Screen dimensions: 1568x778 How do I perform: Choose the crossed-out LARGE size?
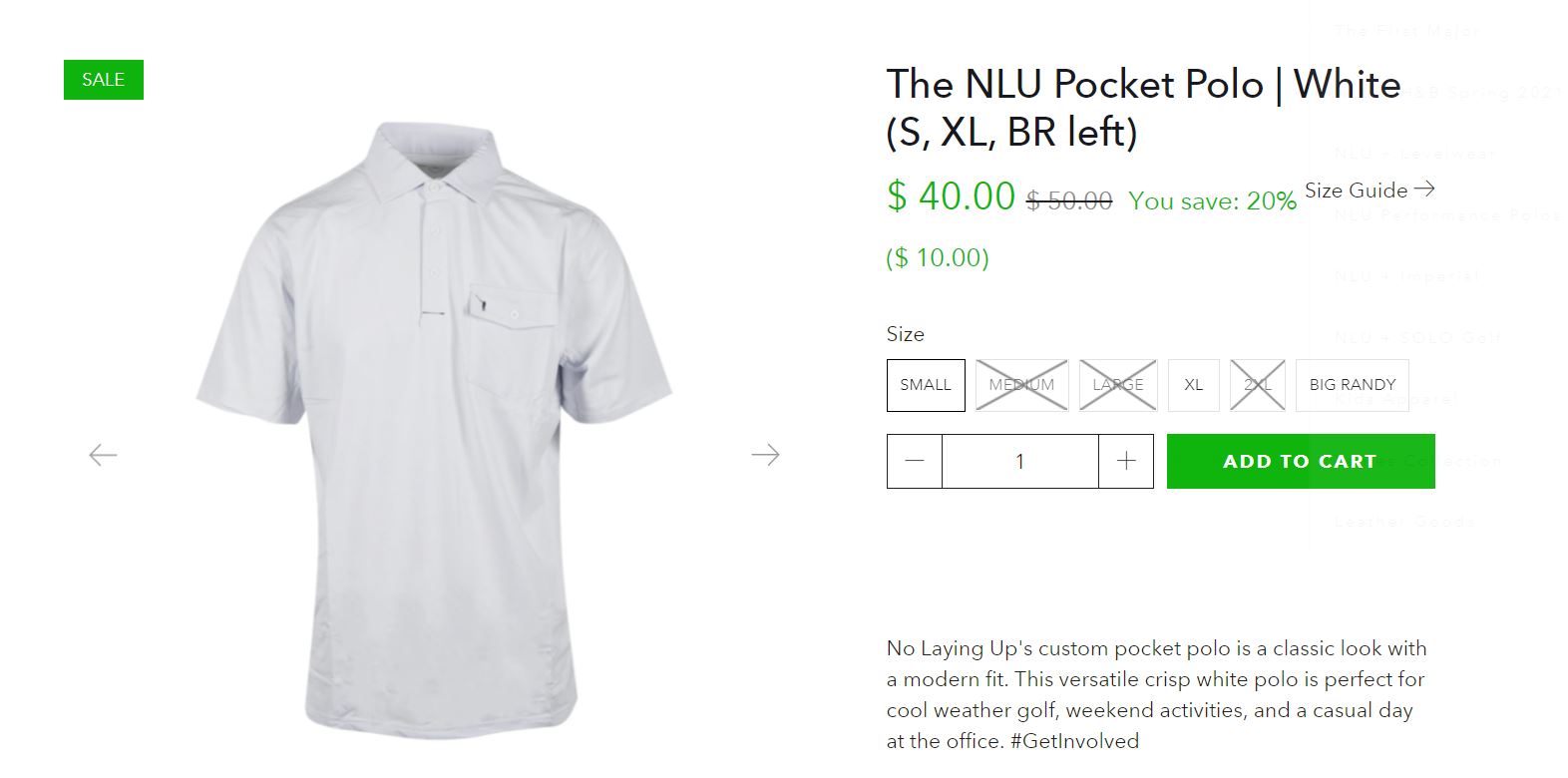pyautogui.click(x=1117, y=385)
